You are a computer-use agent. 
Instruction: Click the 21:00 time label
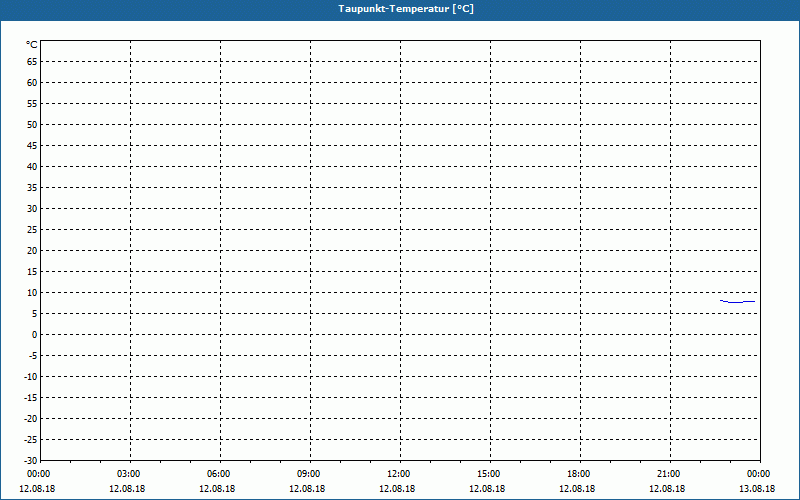tap(668, 474)
